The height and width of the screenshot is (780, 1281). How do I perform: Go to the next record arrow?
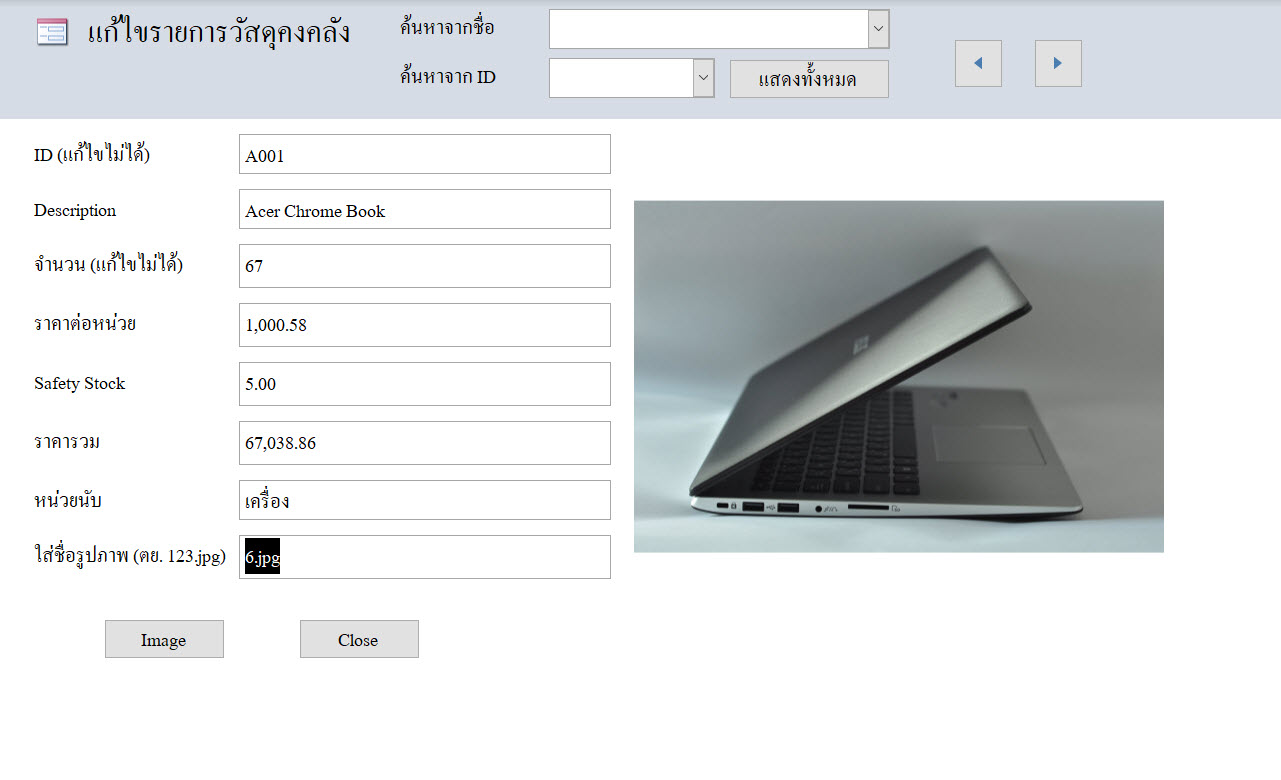[1058, 63]
